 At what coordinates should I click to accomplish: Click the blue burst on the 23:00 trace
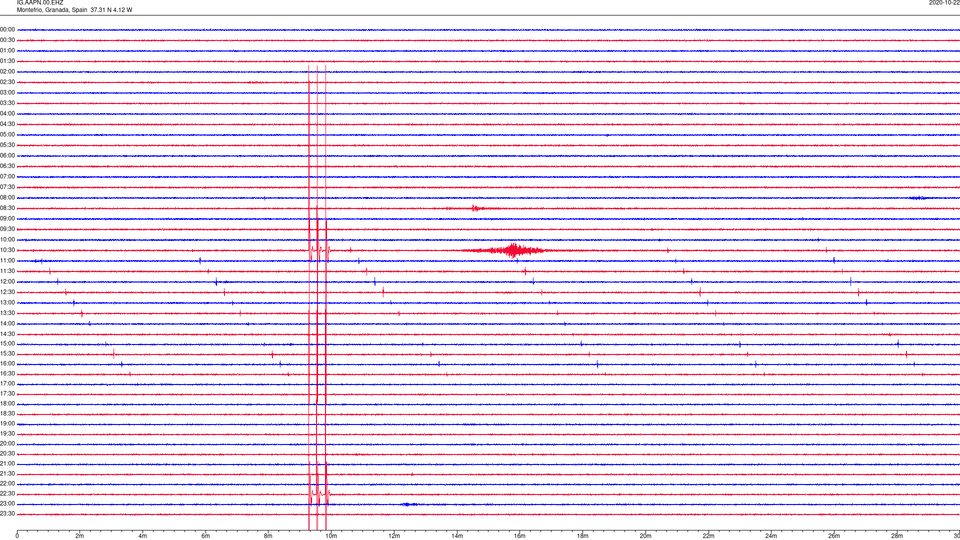(409, 504)
